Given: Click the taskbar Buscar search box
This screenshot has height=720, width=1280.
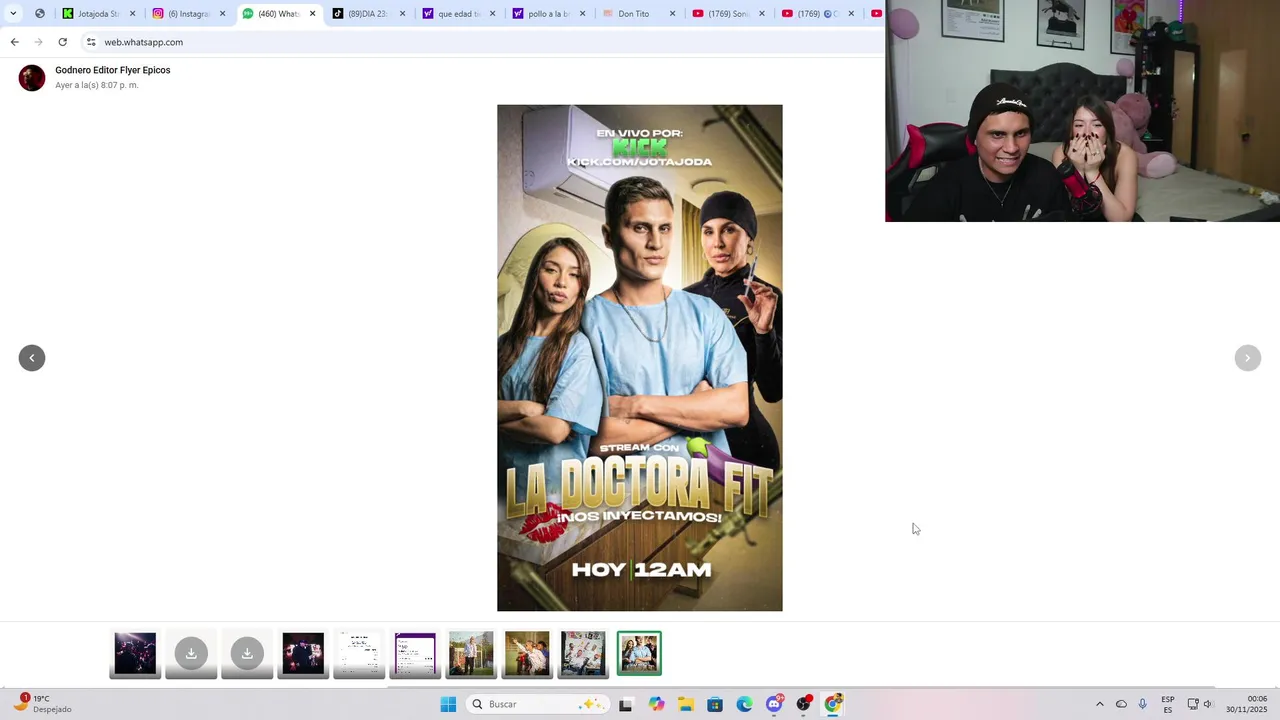Looking at the screenshot, I should coord(537,704).
